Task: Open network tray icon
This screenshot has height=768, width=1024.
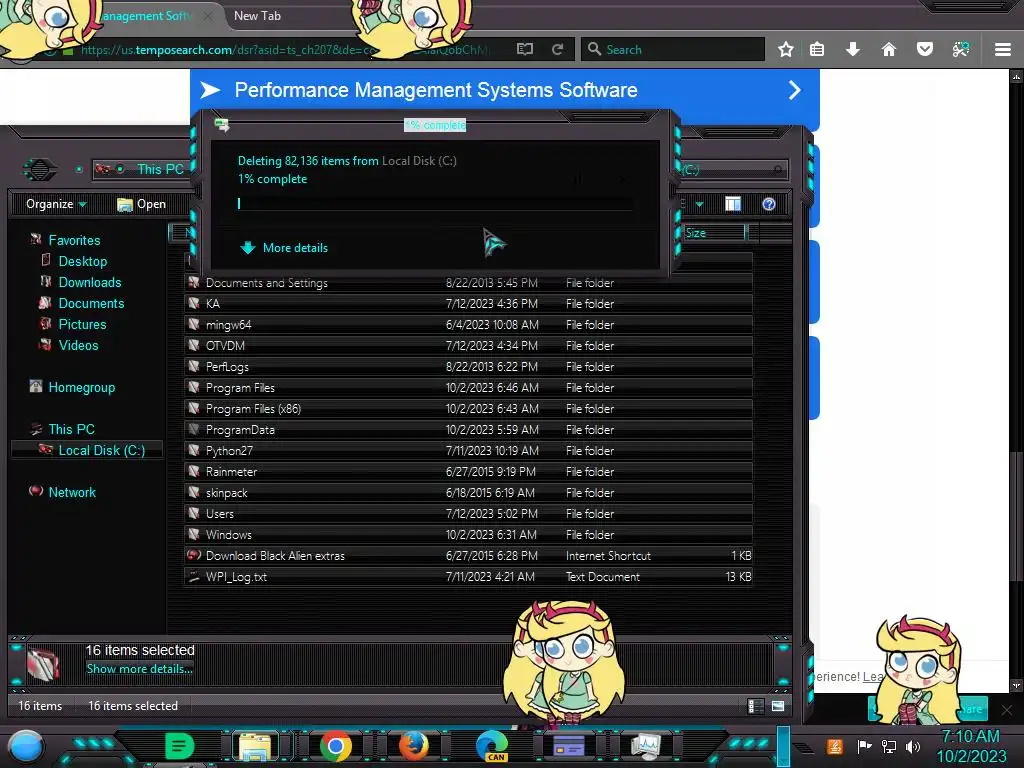Action: (889, 746)
